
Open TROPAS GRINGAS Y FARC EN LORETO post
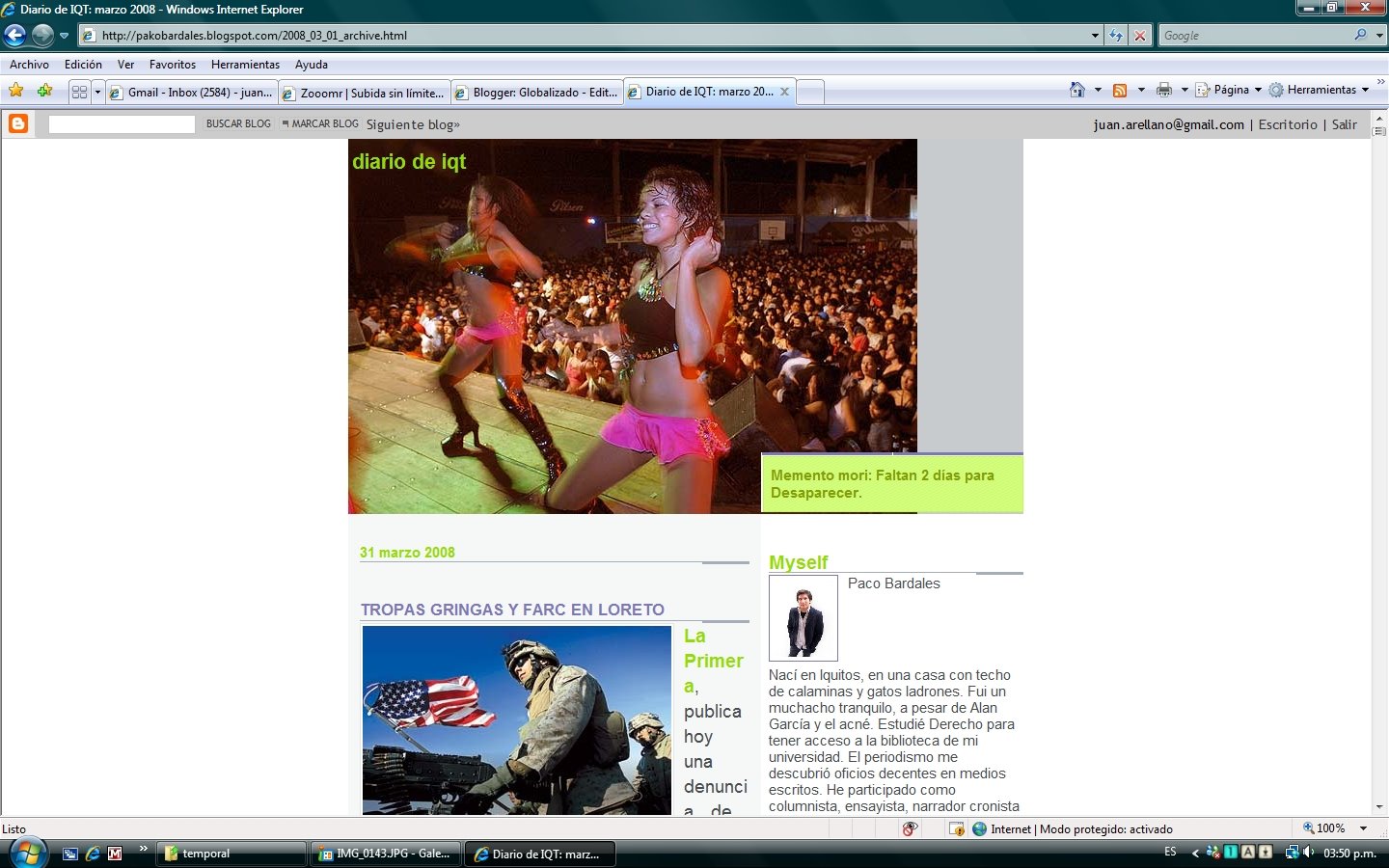(512, 610)
